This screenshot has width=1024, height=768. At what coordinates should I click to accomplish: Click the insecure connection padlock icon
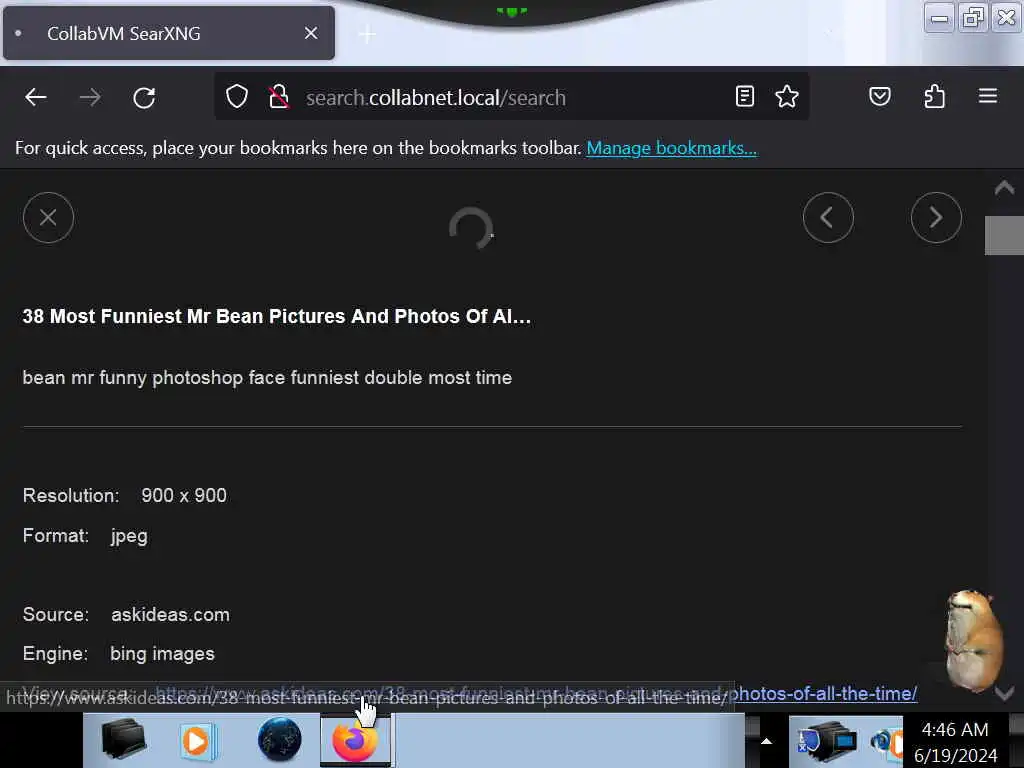(x=279, y=97)
